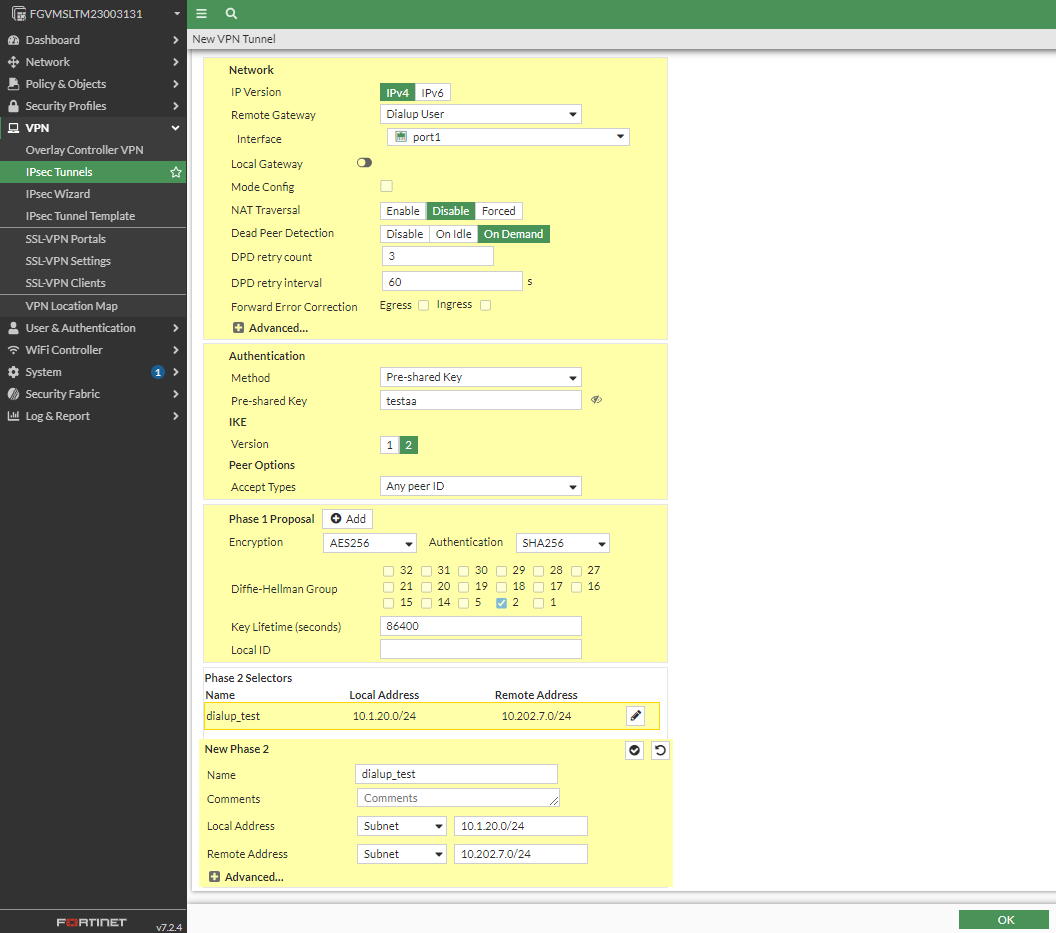Open IPsec Wizard in the sidebar
1056x933 pixels.
58,194
